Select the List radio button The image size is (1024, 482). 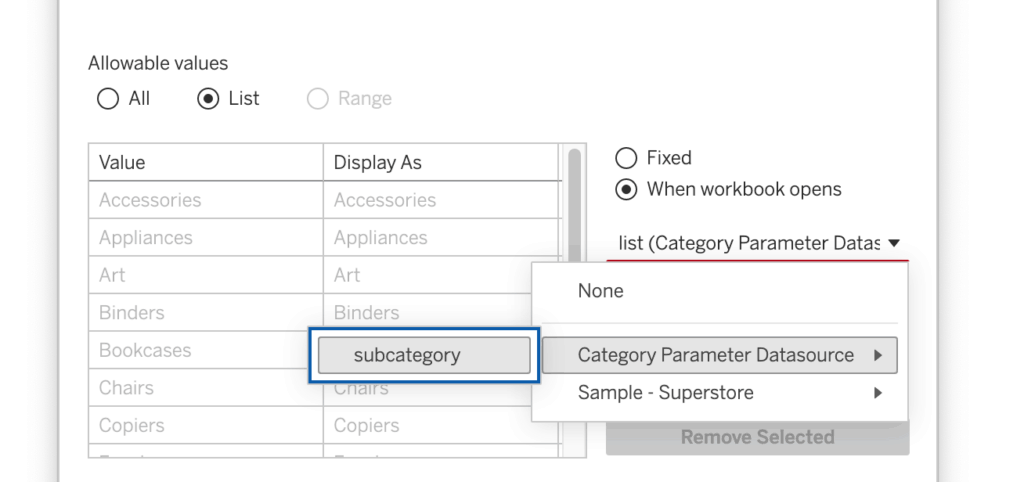(x=208, y=99)
